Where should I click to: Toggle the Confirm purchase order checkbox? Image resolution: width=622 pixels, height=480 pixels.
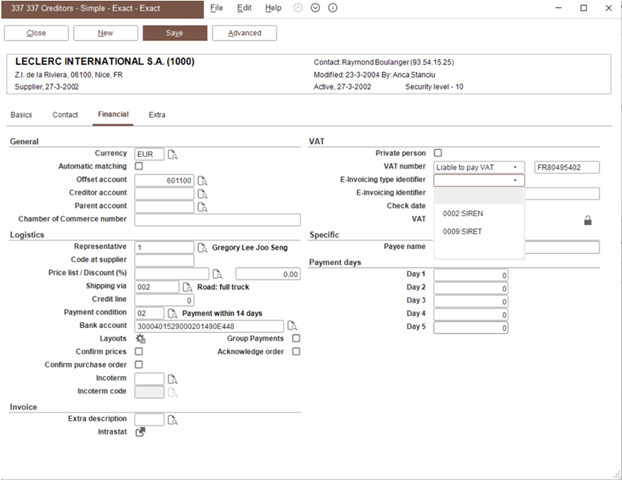pos(139,365)
